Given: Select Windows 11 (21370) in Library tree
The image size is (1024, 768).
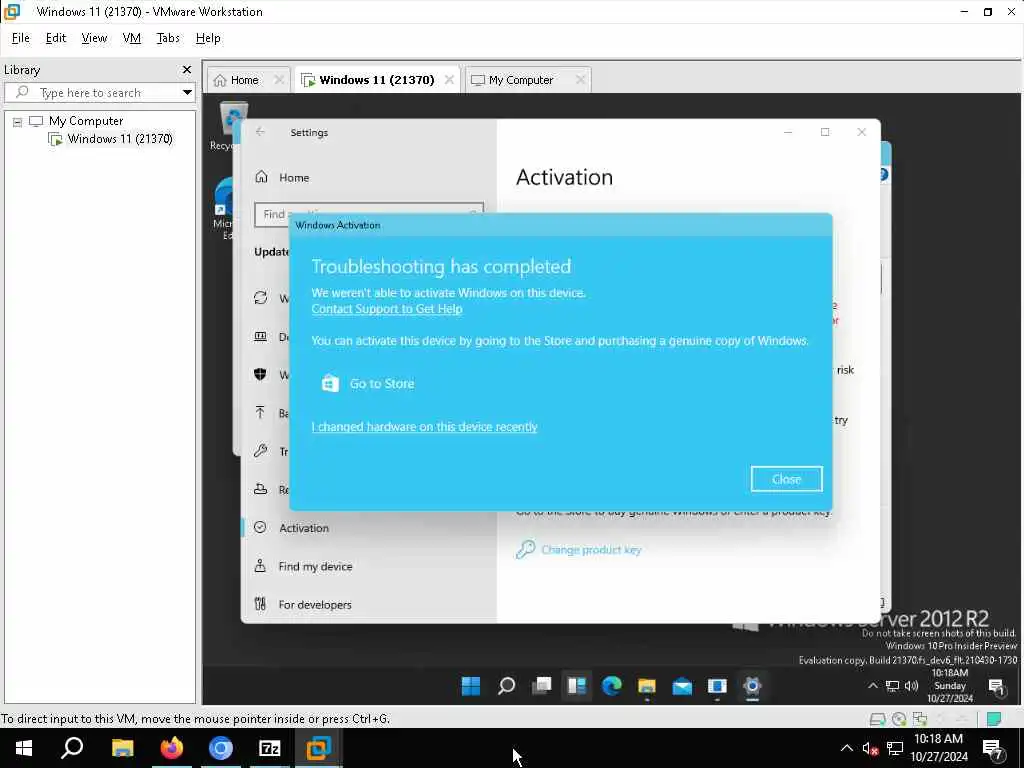Looking at the screenshot, I should tap(120, 138).
